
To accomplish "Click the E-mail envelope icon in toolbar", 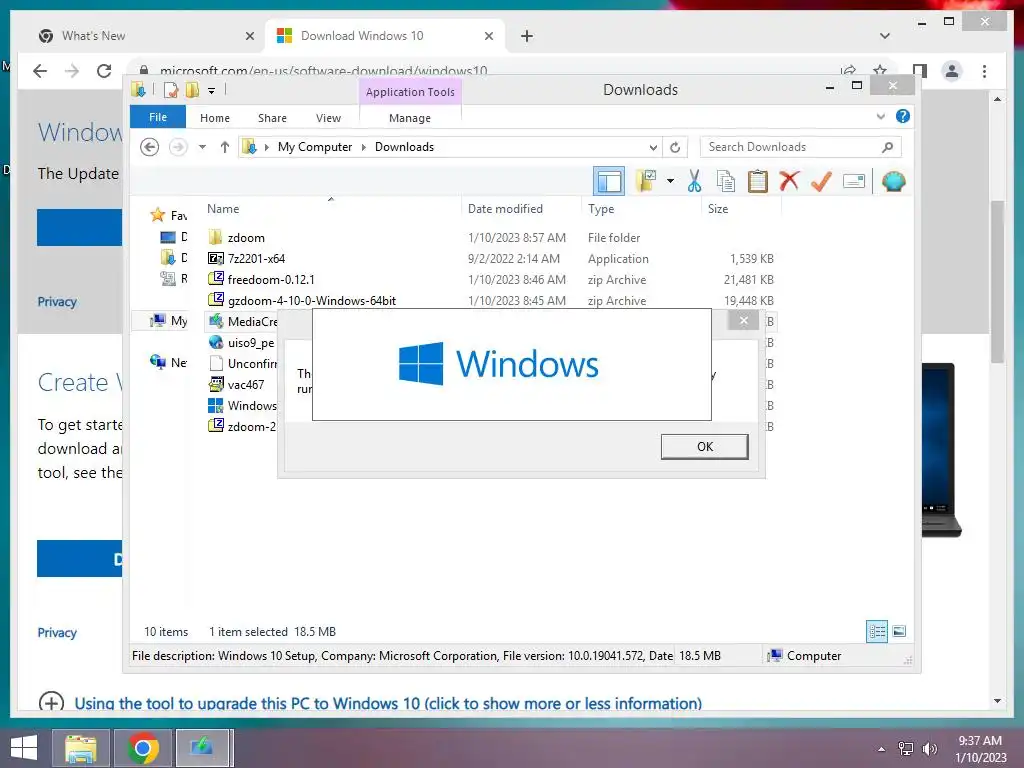I will [854, 181].
